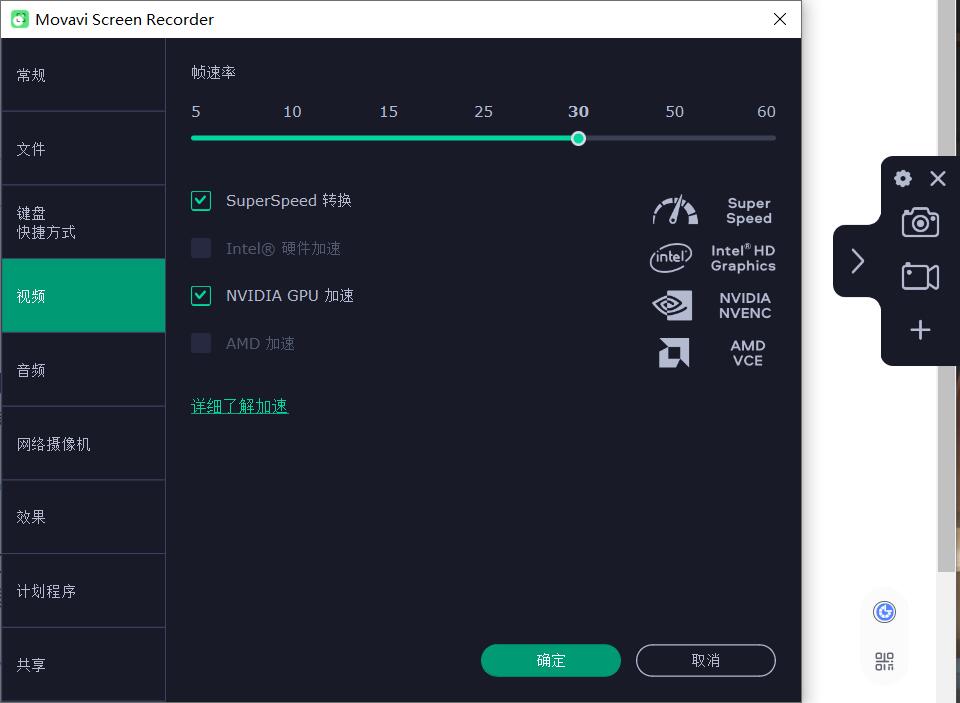
Task: Click the Intel HD Graphics label
Action: tap(743, 258)
